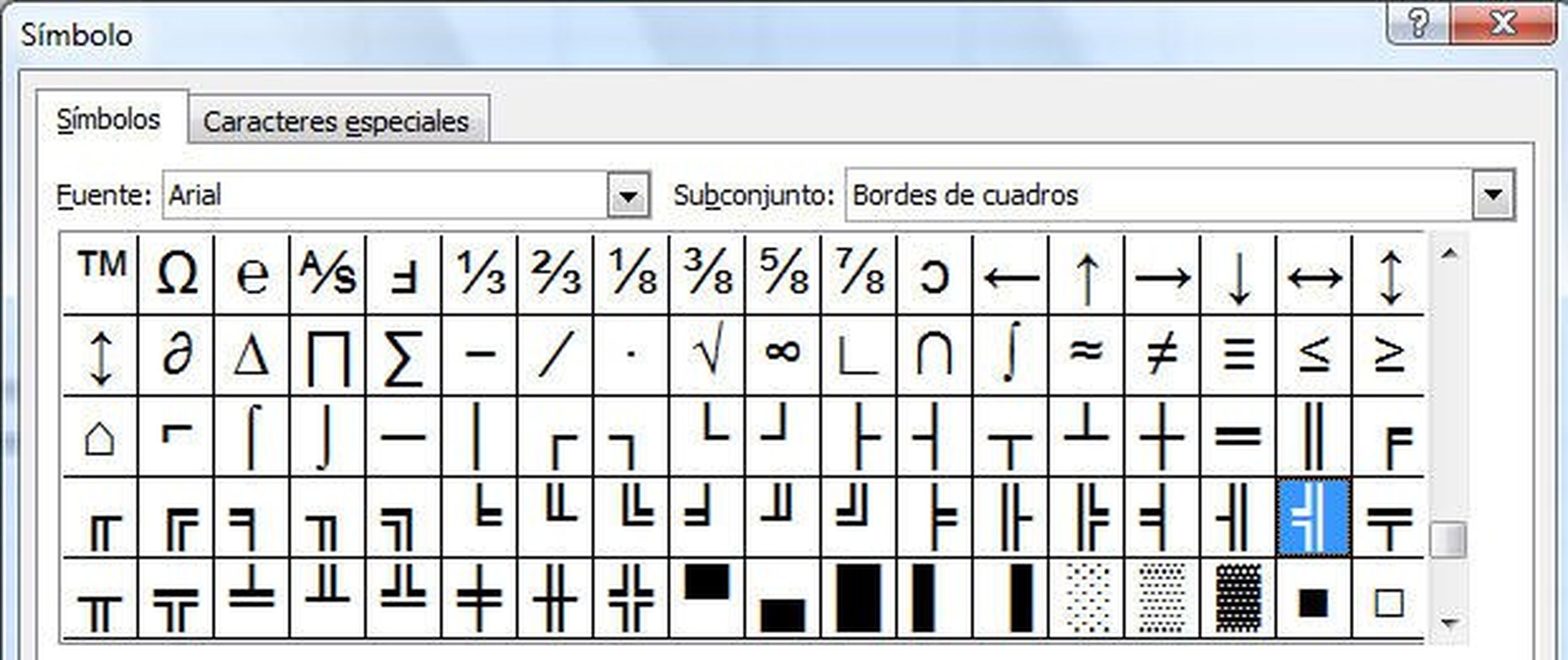Click the highlighted ╣ box symbol

tap(1314, 517)
